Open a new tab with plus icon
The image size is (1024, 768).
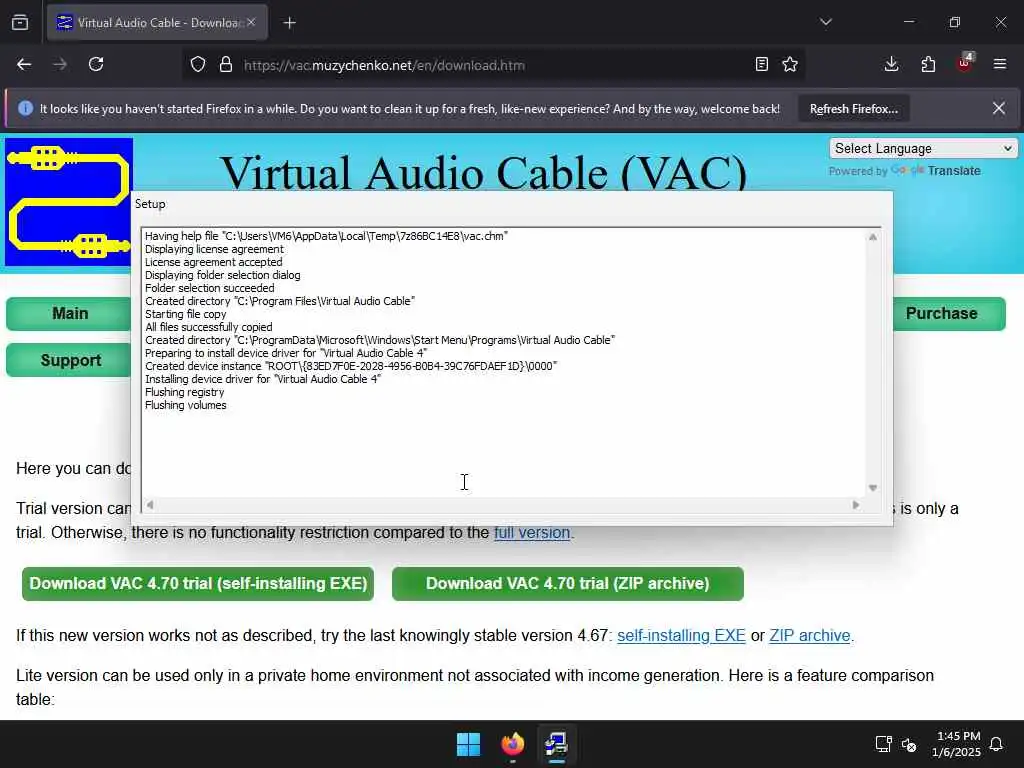coord(290,23)
